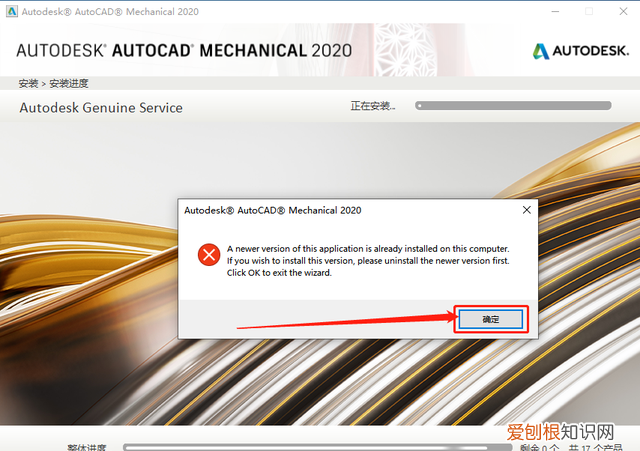Click the error dialog title text
The width and height of the screenshot is (640, 451).
coord(273,210)
